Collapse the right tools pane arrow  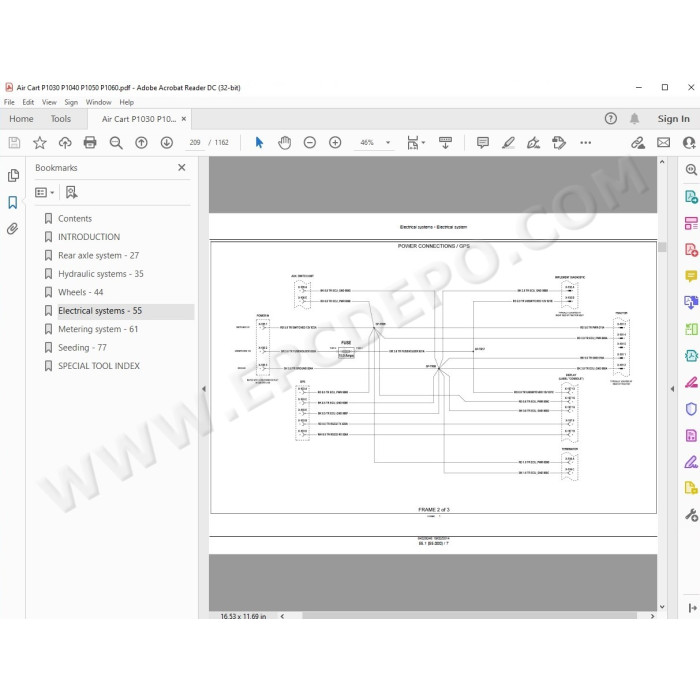pyautogui.click(x=672, y=389)
